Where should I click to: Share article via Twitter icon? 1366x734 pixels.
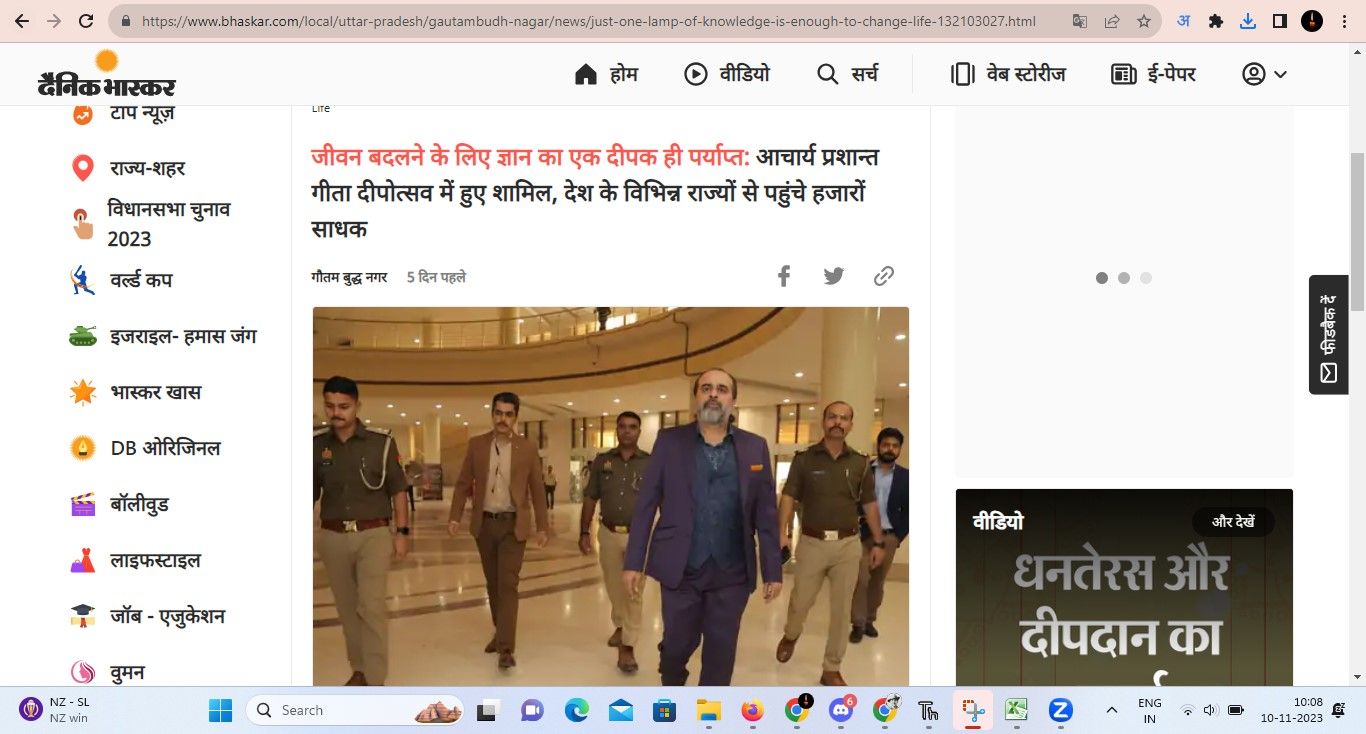834,277
